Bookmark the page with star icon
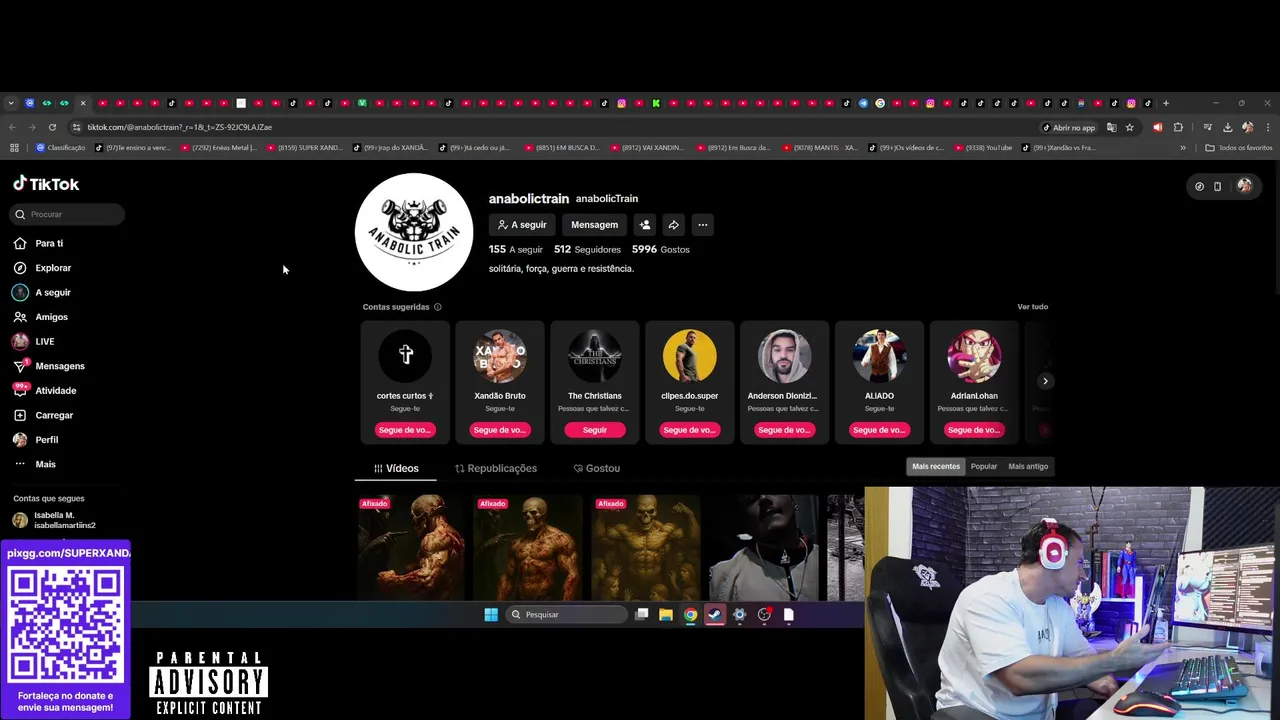The image size is (1280, 720). [x=1130, y=127]
